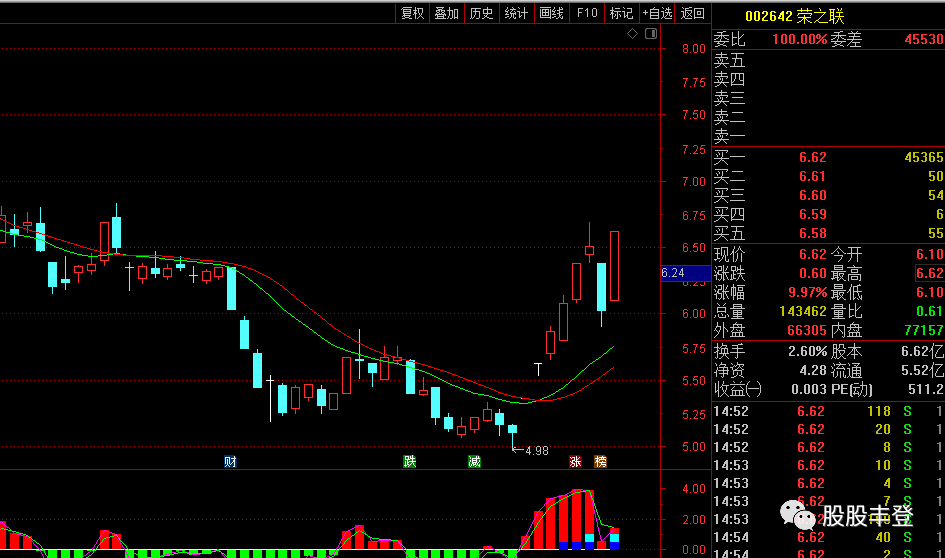945x558 pixels.
Task: Click the 买一 bid price 6.62
Action: tap(812, 157)
